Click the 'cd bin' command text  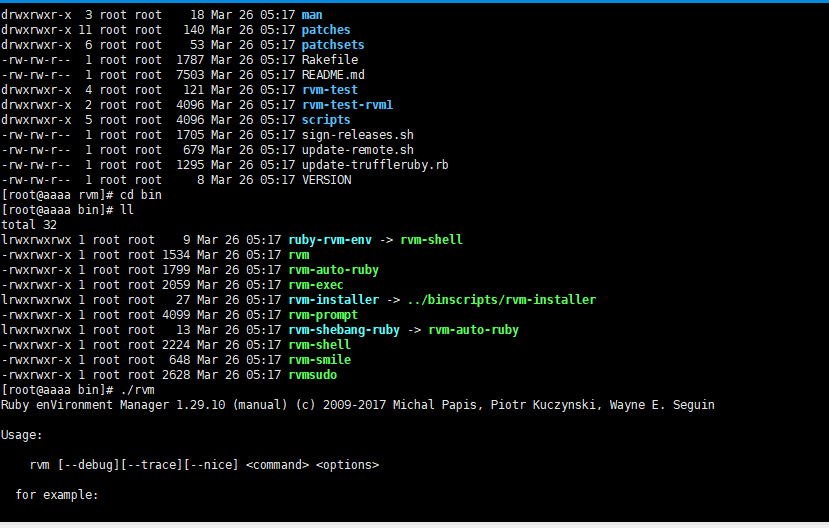(141, 194)
